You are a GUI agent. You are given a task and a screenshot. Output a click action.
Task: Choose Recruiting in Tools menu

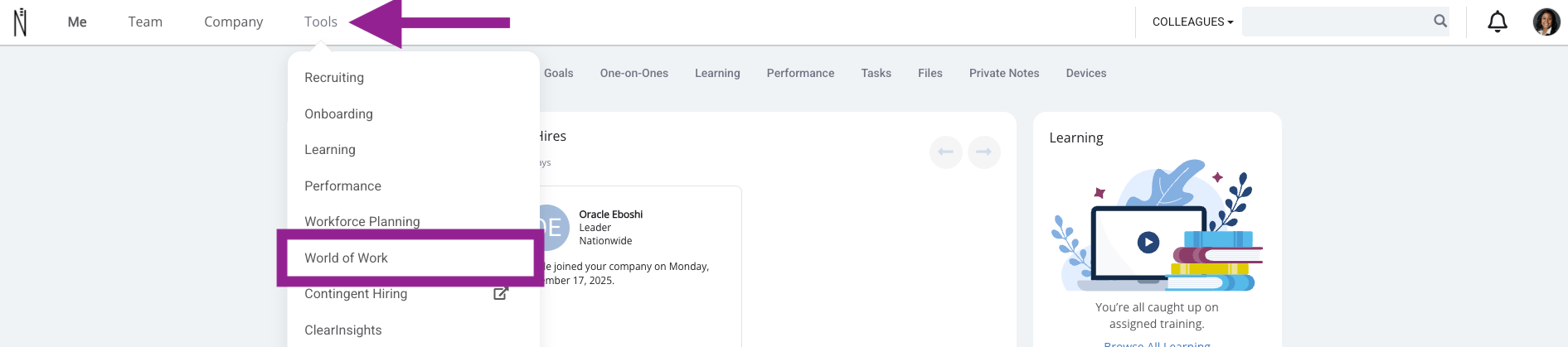click(x=334, y=77)
